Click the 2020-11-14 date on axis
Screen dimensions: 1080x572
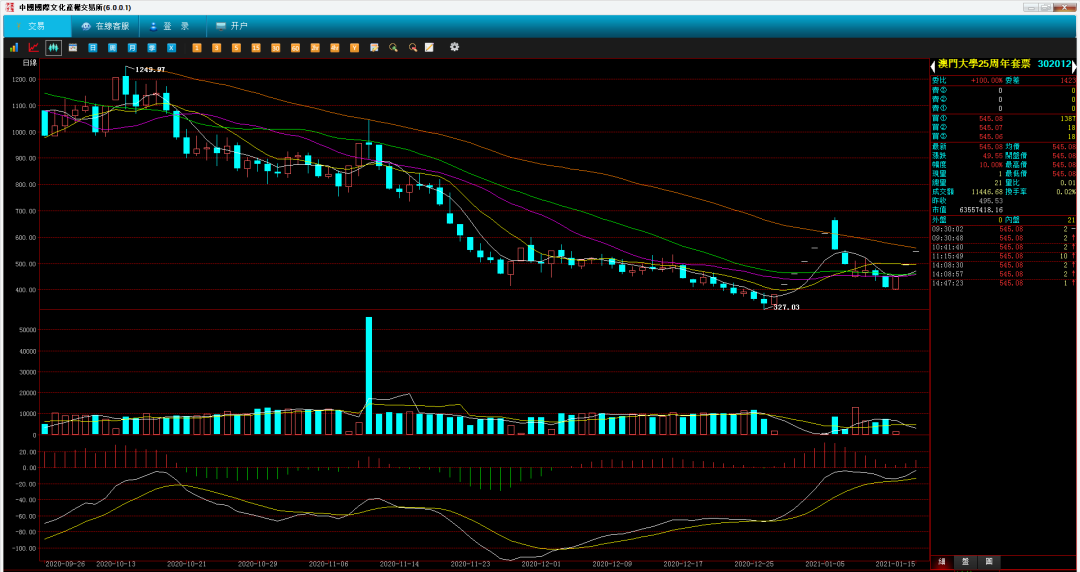[399, 564]
